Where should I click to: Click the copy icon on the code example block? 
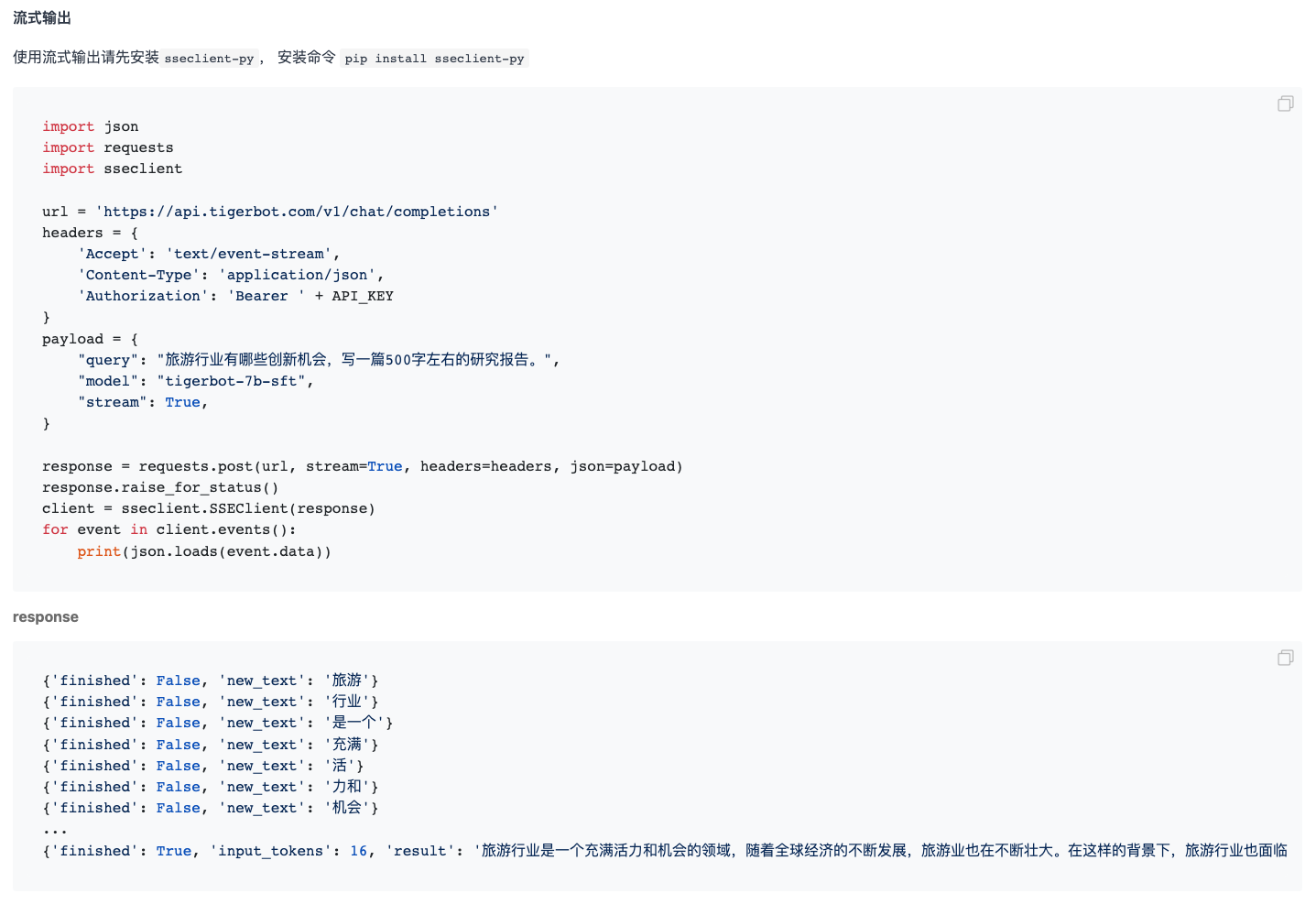click(1285, 103)
